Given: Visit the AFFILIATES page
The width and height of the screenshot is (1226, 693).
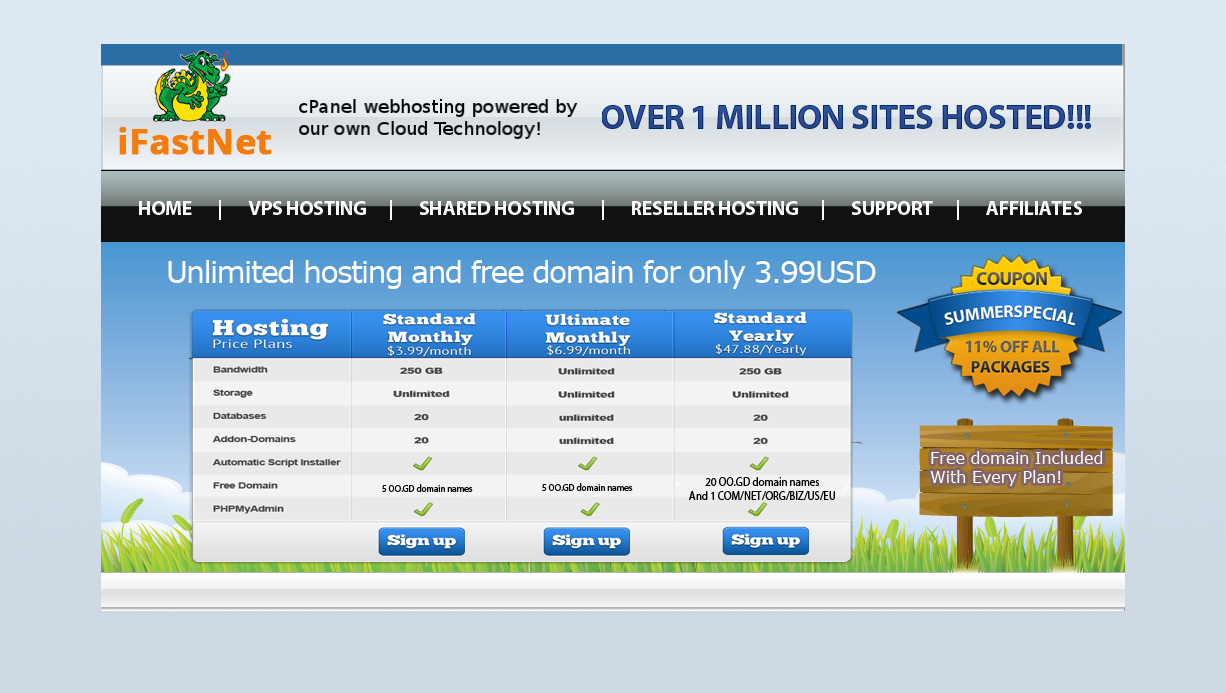Looking at the screenshot, I should pyautogui.click(x=1034, y=209).
